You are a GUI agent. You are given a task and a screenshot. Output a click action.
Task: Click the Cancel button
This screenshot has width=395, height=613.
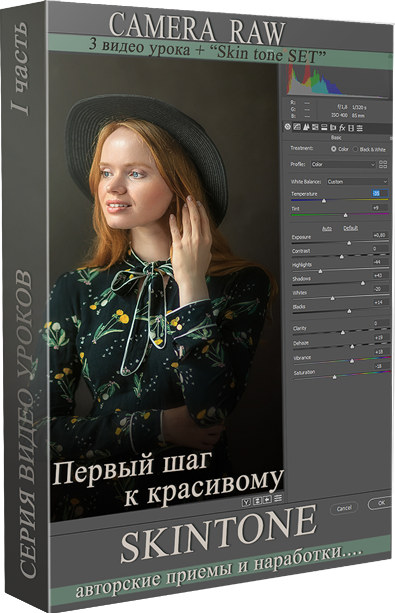click(x=344, y=508)
